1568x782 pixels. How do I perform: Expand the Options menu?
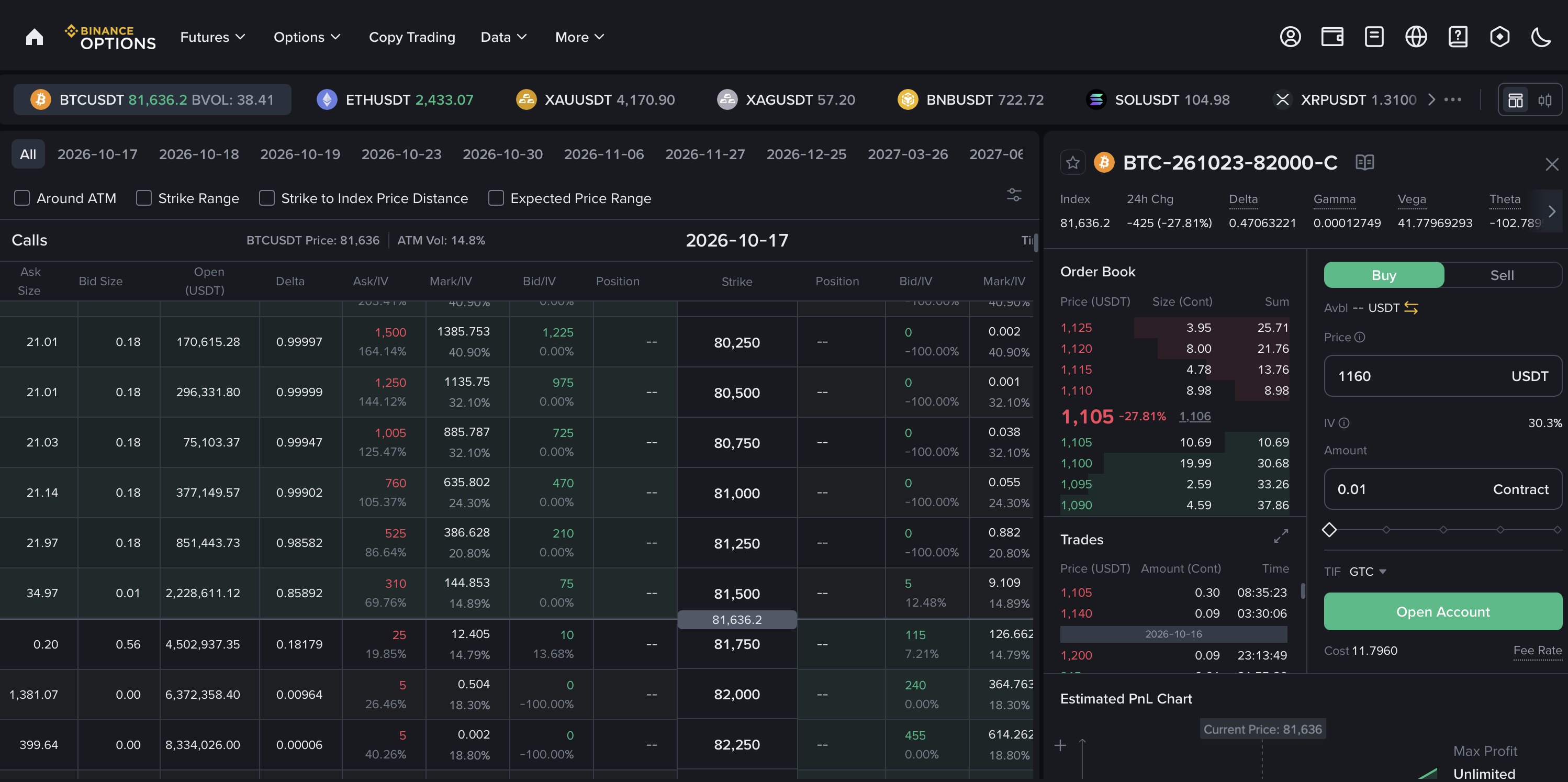(x=307, y=37)
